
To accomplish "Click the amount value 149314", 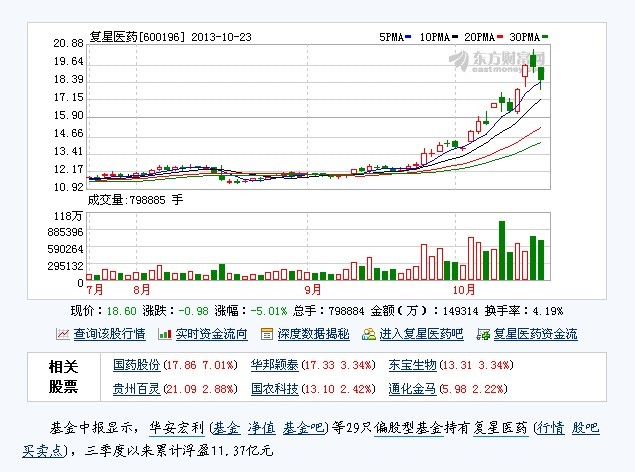I will click(x=460, y=311).
